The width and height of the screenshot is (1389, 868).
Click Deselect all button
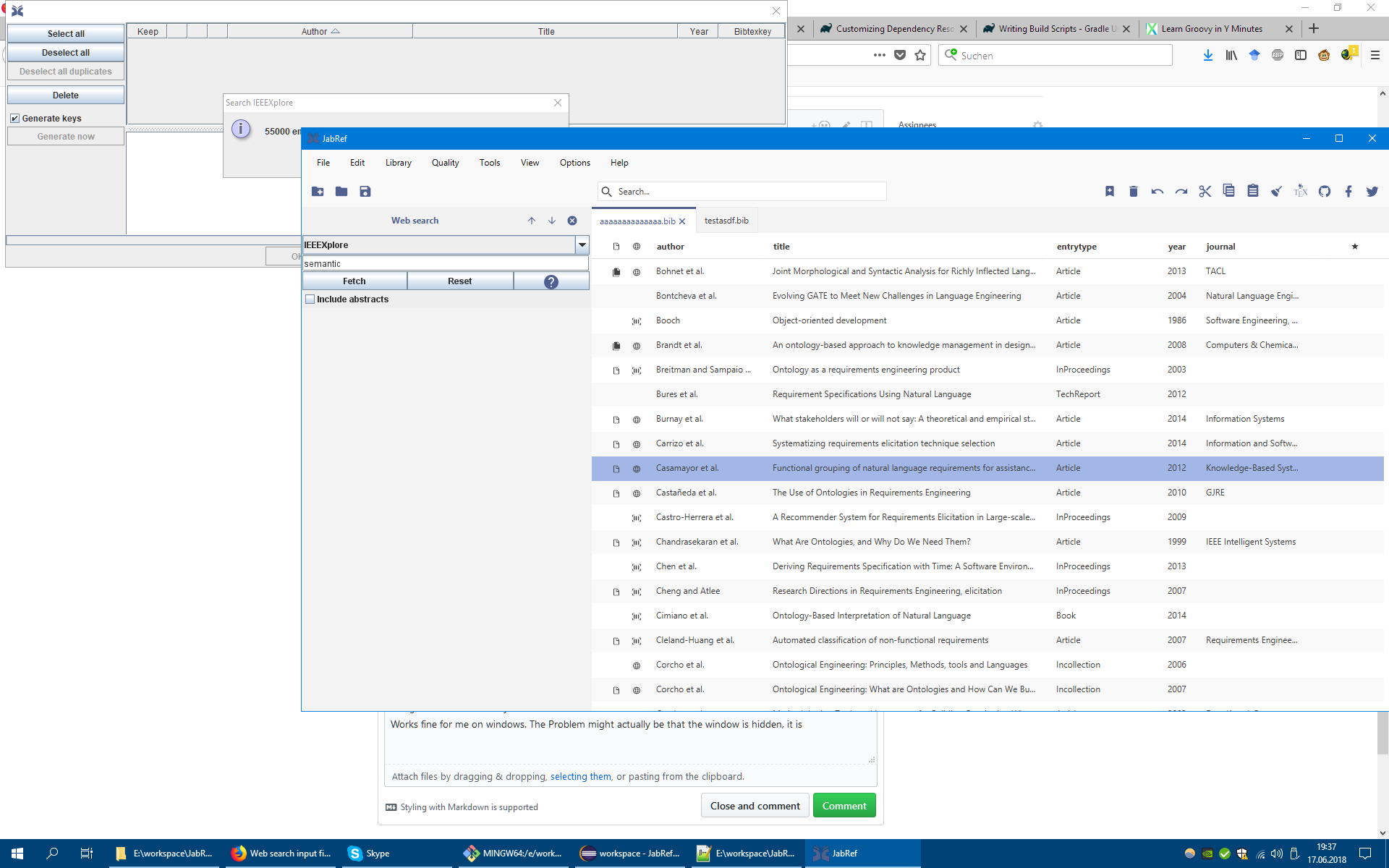pyautogui.click(x=66, y=53)
